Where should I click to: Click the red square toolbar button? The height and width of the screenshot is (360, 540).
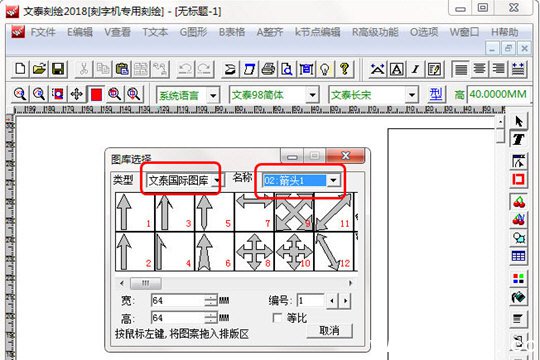pyautogui.click(x=96, y=94)
